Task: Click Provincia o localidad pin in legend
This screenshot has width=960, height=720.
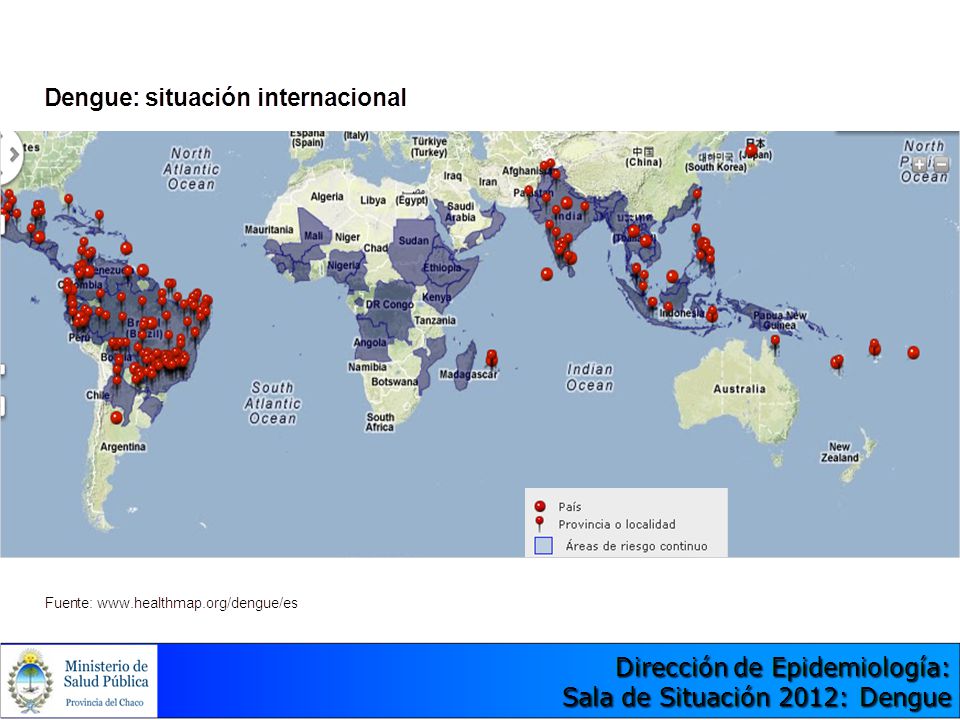Action: tap(539, 523)
